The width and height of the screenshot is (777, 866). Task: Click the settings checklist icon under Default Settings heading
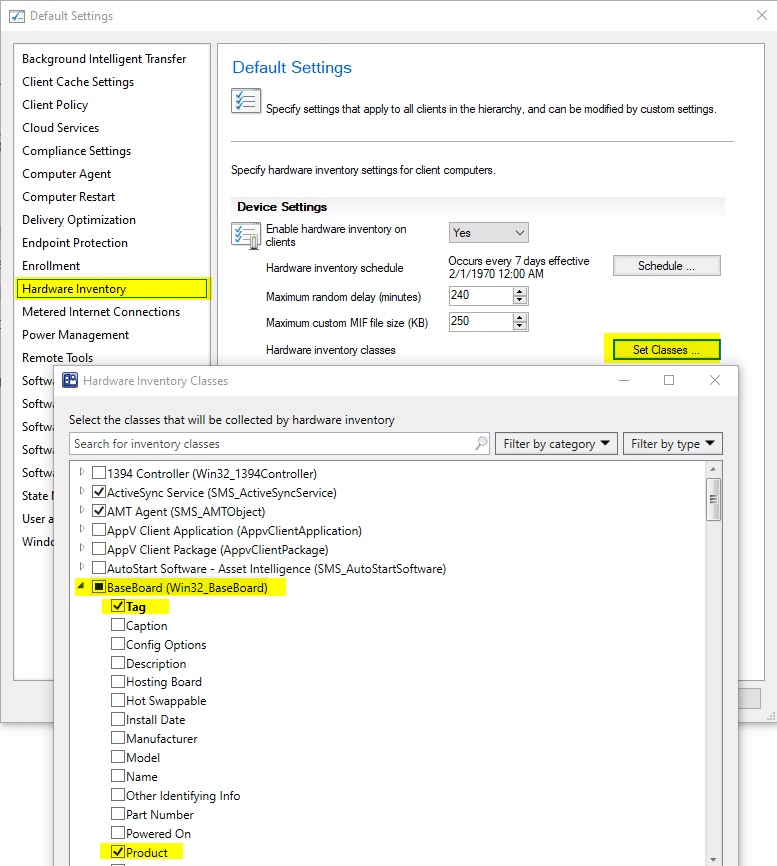coord(245,102)
